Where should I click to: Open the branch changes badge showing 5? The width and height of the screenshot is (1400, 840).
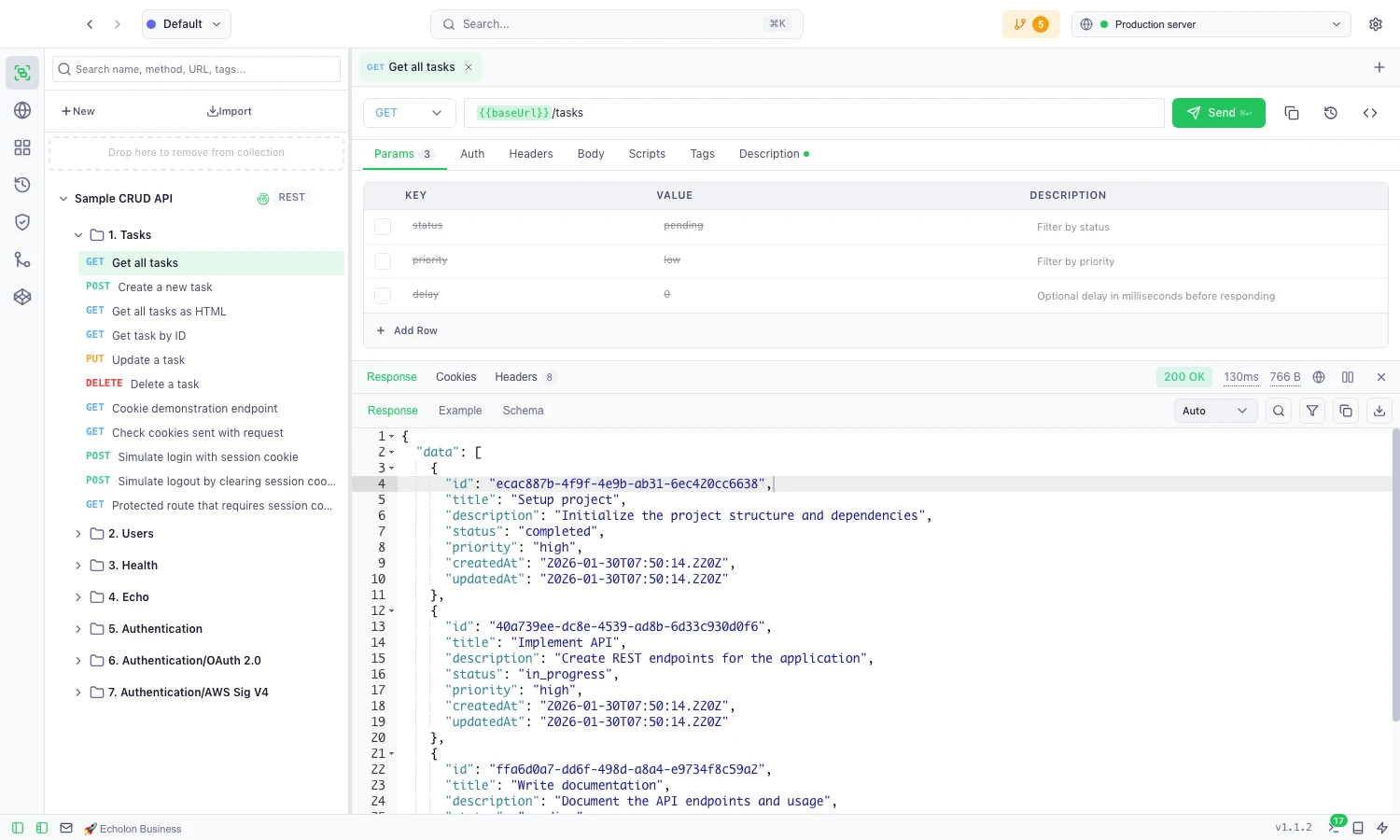click(x=1030, y=24)
